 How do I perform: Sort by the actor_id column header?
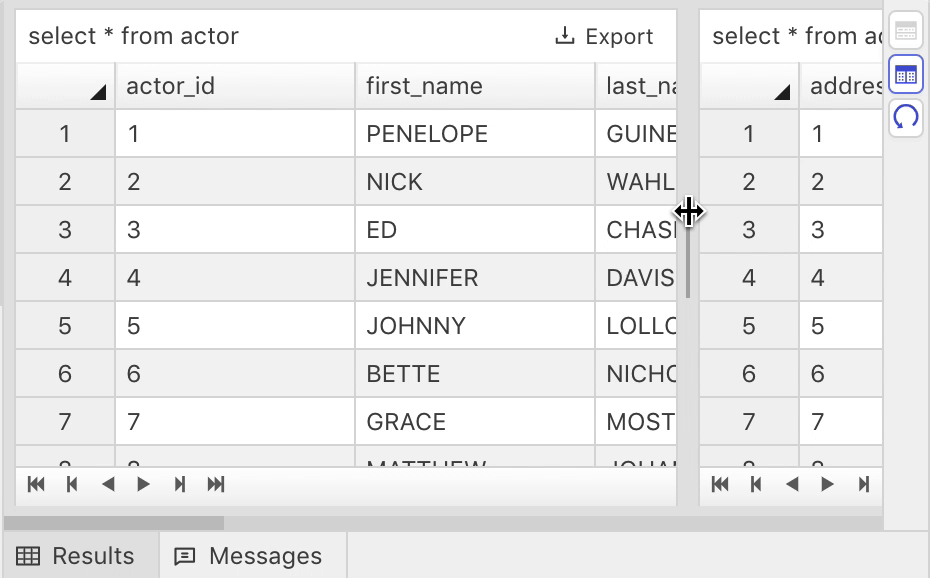click(x=235, y=86)
